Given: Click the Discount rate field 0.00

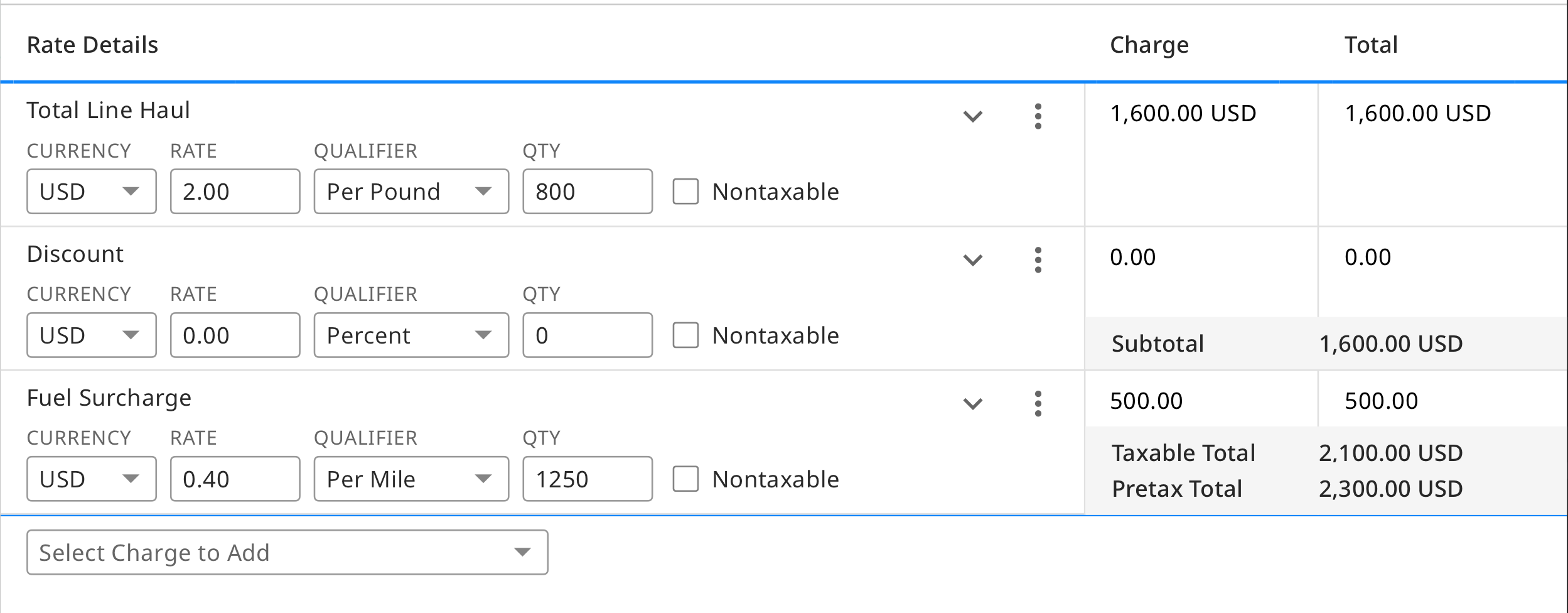Looking at the screenshot, I should (x=235, y=335).
